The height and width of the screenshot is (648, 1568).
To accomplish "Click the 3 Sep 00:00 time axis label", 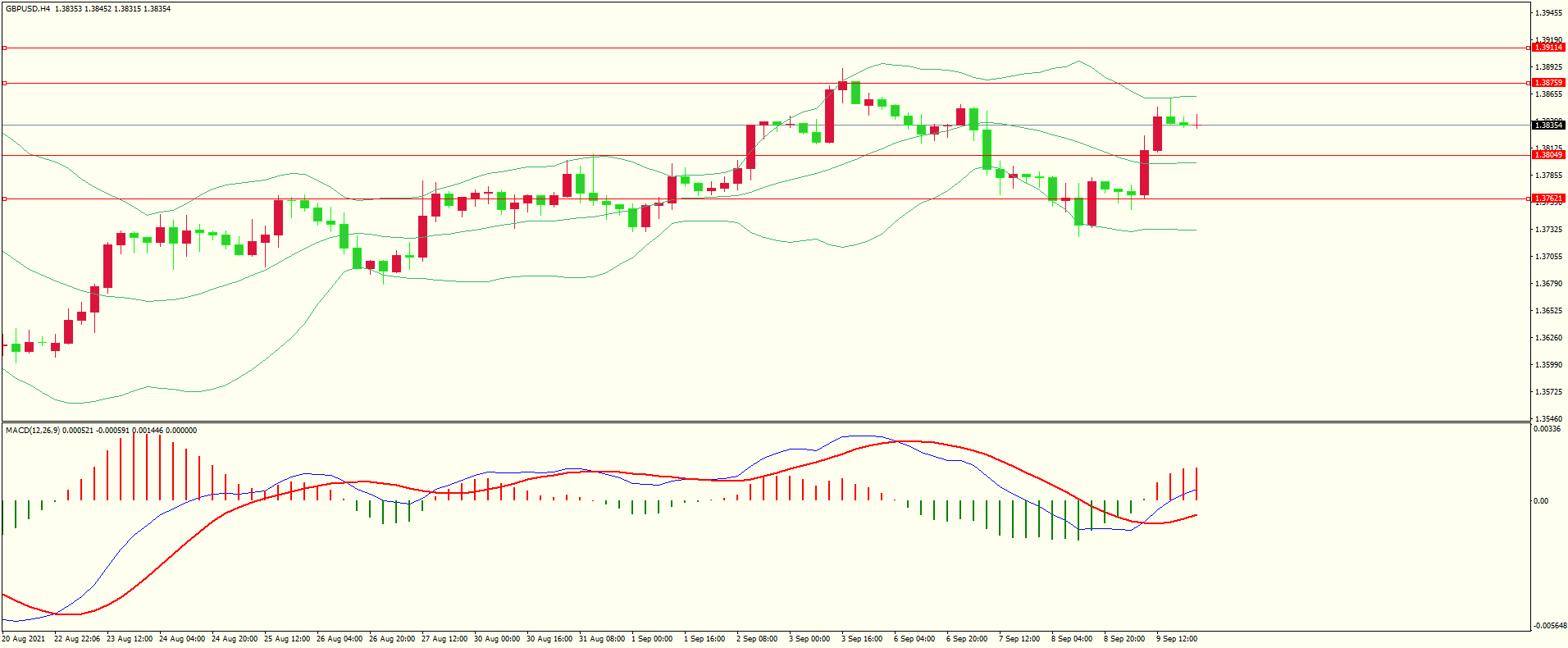I will tap(809, 639).
